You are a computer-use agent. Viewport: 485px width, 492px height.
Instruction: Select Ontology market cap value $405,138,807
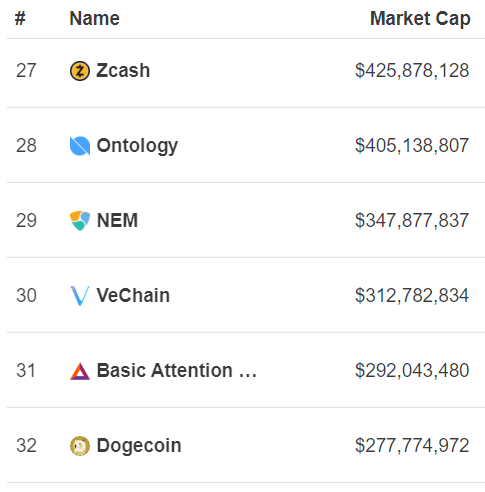click(x=412, y=146)
